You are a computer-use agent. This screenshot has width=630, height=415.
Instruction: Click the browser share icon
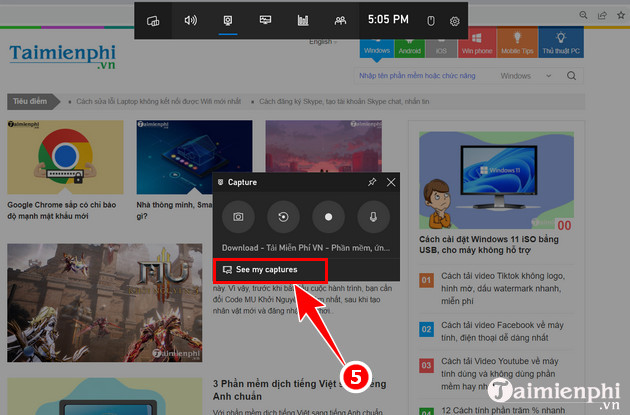pos(602,15)
